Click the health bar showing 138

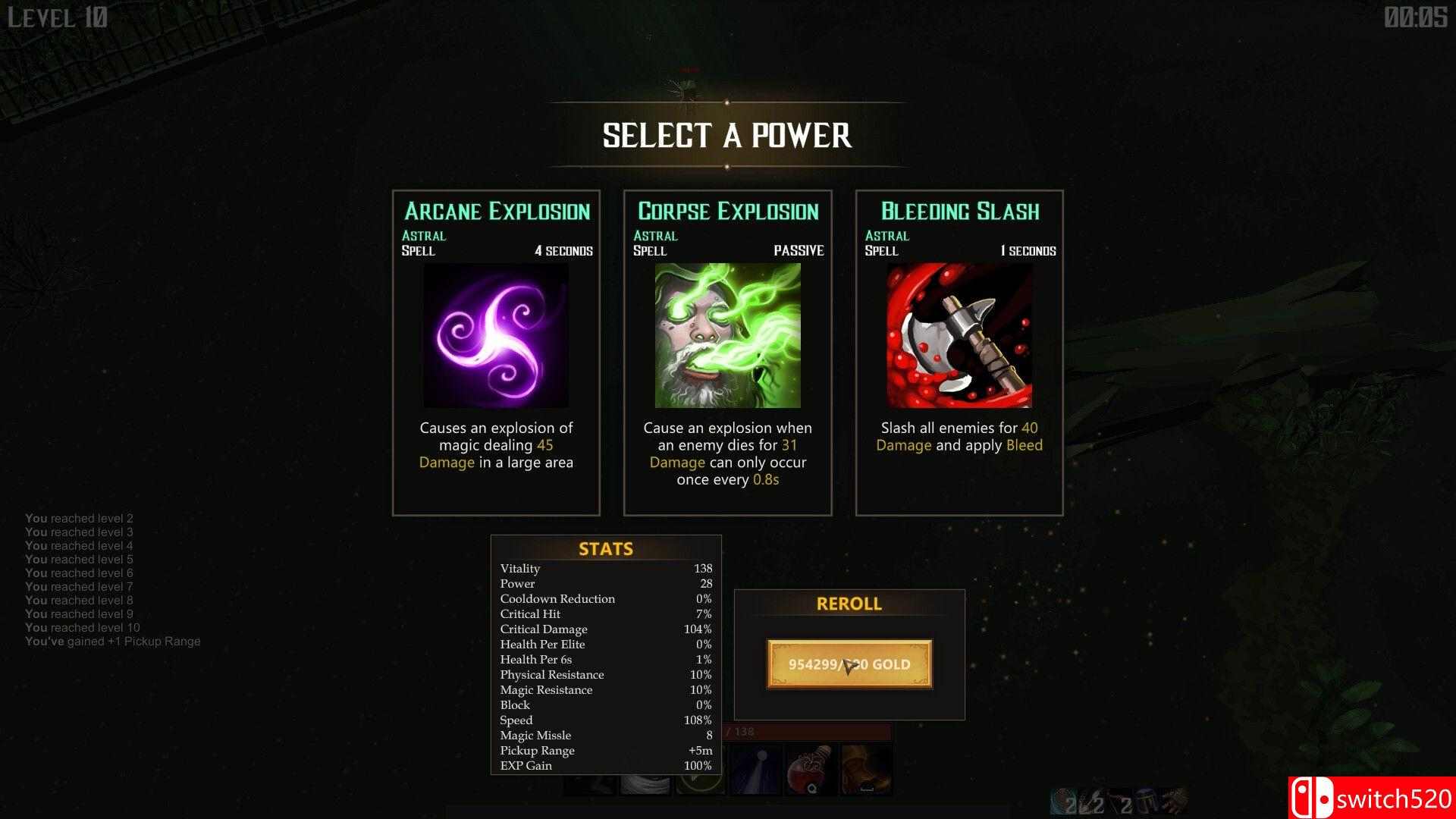tap(808, 732)
